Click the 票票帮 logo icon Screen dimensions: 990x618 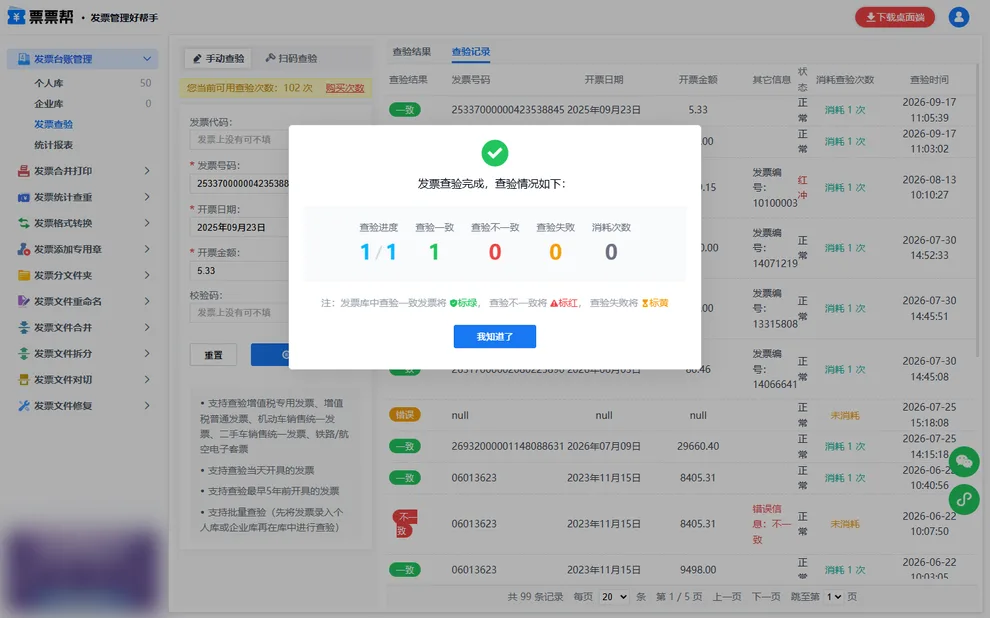click(x=16, y=16)
